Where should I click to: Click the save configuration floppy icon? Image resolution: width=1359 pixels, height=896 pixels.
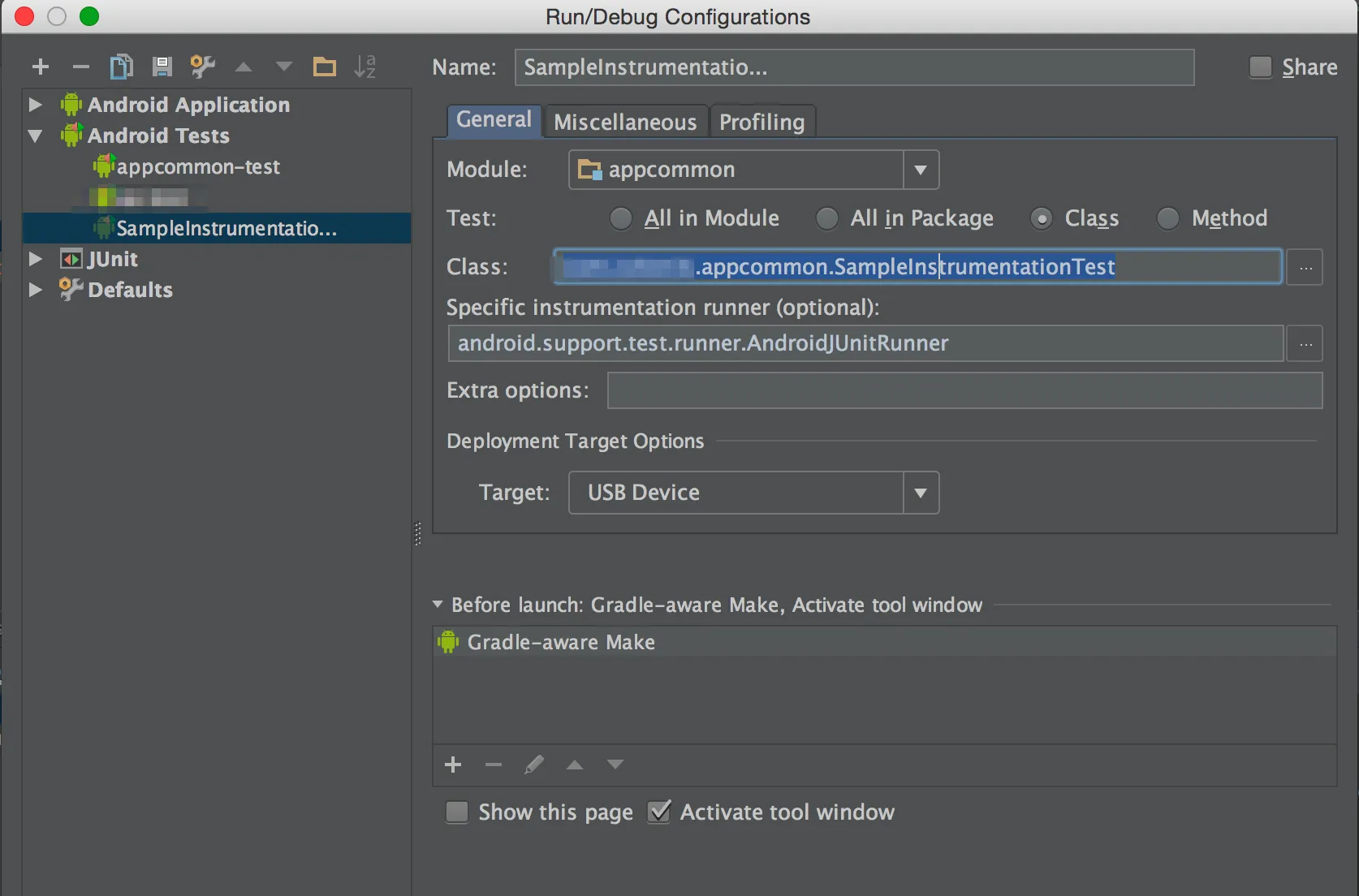click(162, 67)
